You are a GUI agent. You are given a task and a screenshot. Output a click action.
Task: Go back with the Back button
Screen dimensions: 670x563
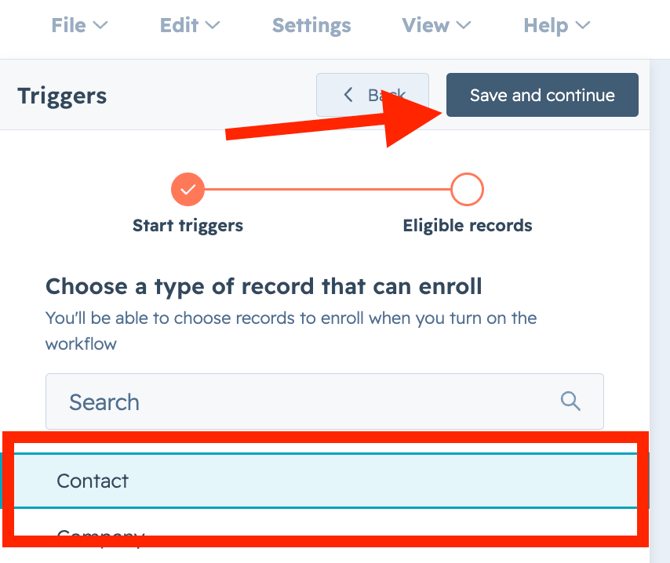(372, 95)
